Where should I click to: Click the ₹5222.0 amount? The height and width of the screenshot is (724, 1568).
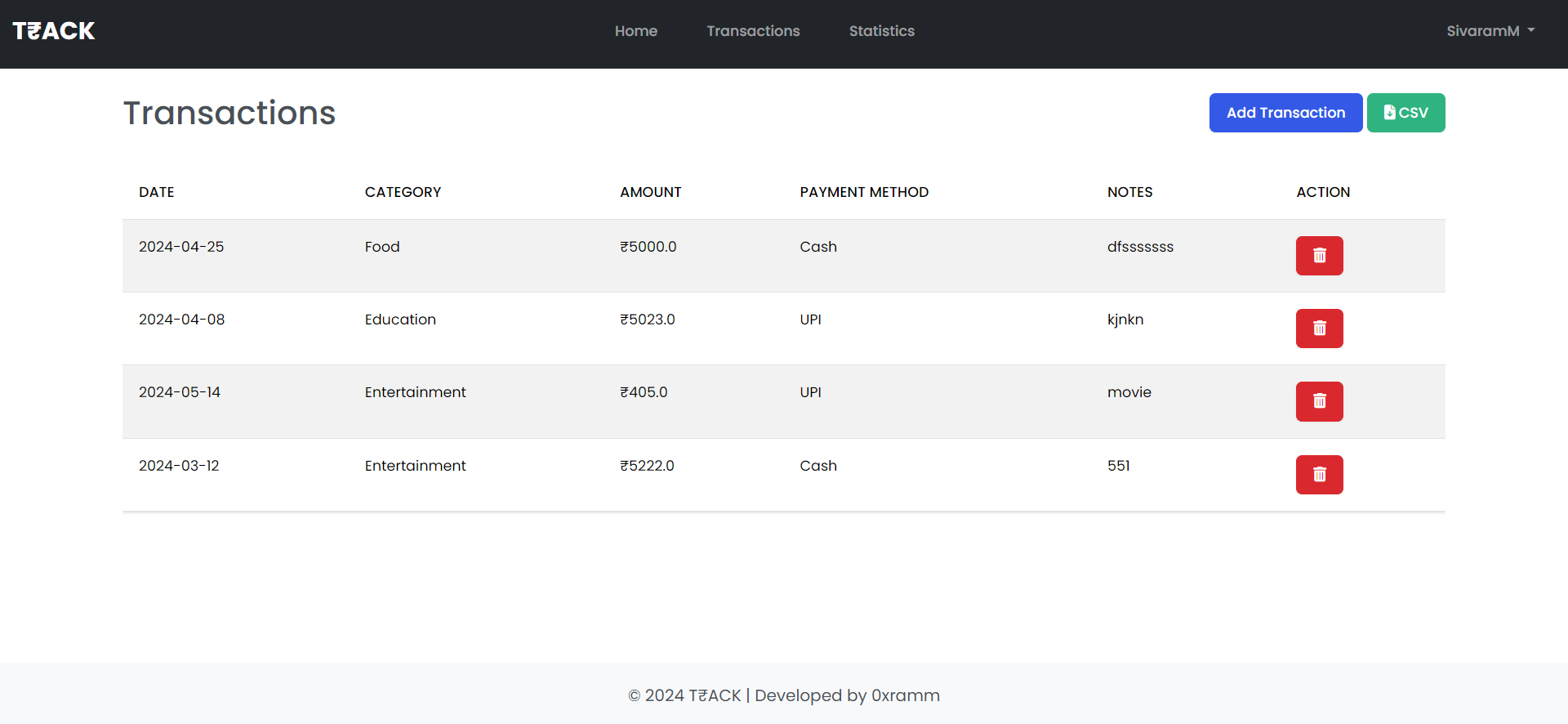(647, 466)
